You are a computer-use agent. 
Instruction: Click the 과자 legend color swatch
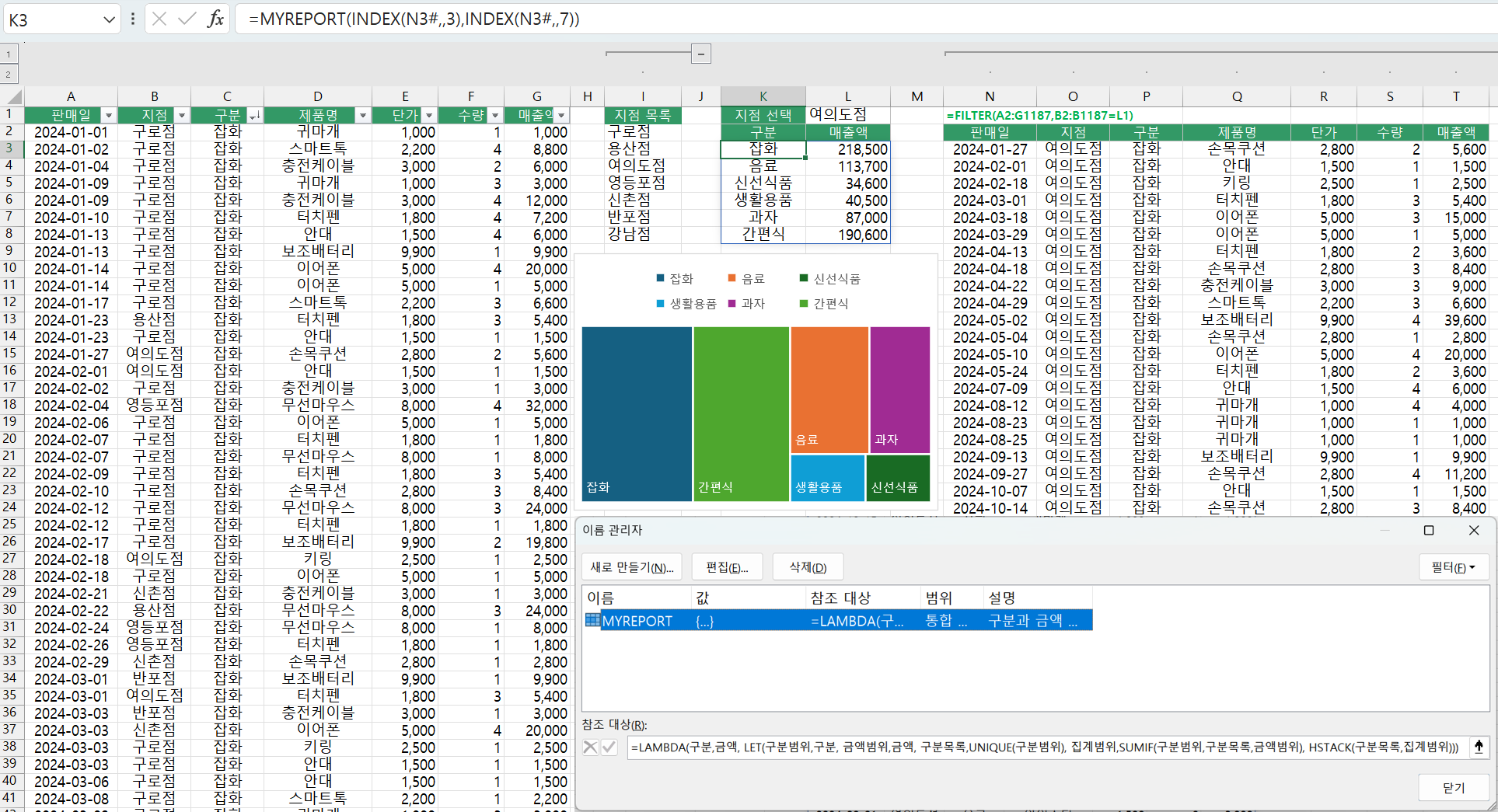tap(732, 303)
